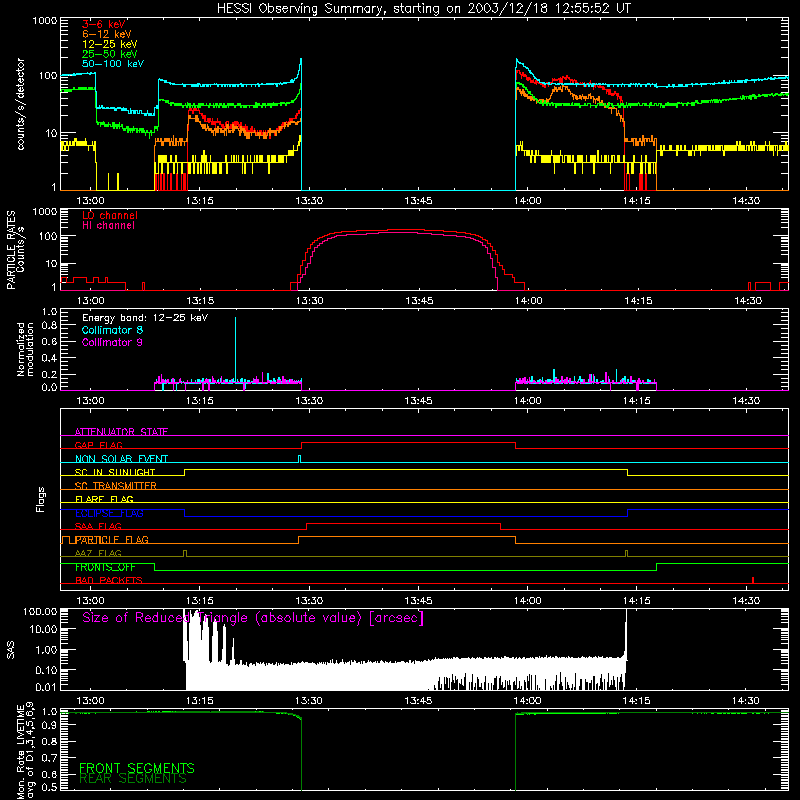Screen dimensions: 800x800
Task: Click the NON_SOLAR_EVENT flag label
Action: (121, 459)
